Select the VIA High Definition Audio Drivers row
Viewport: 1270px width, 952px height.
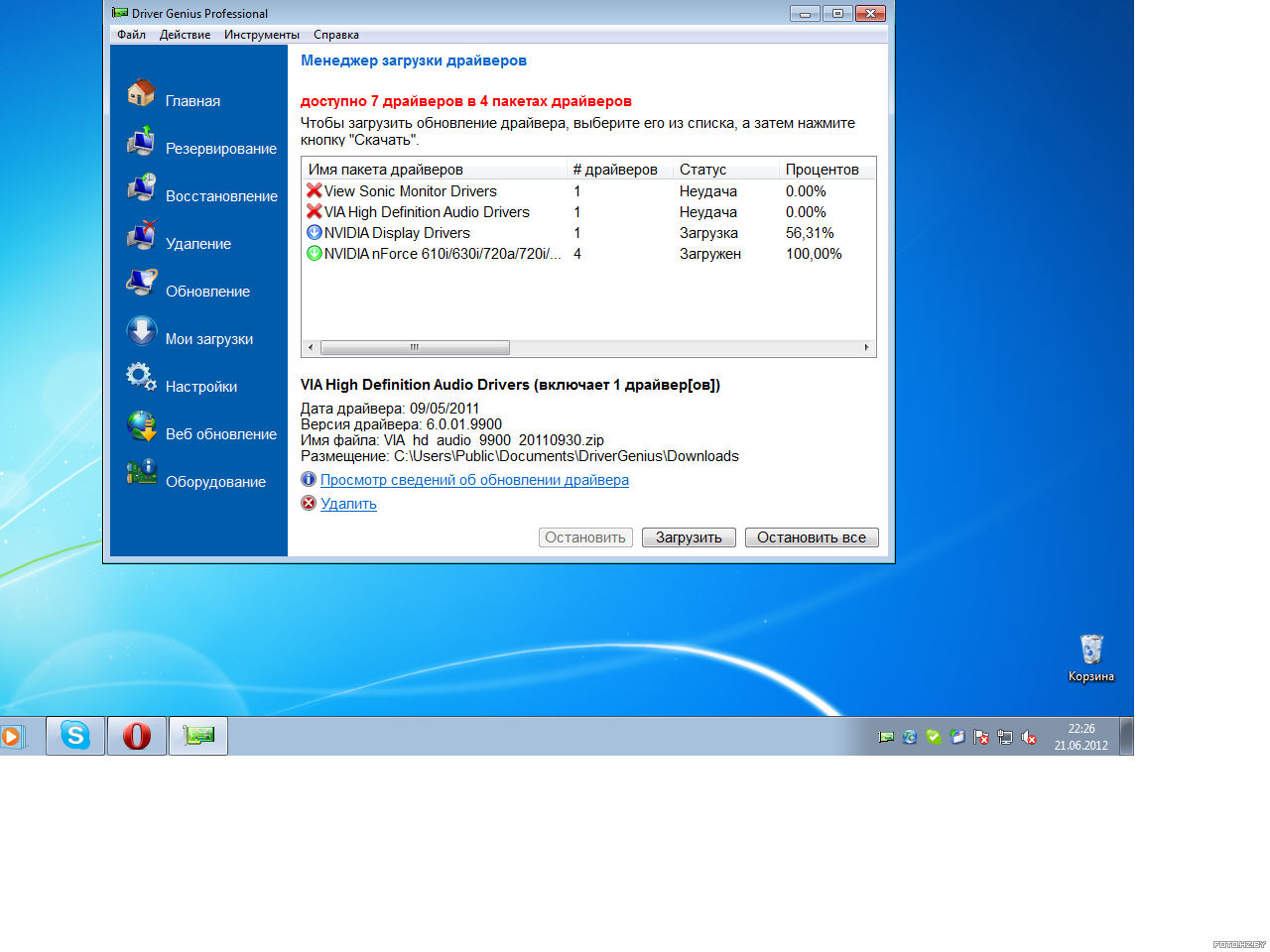point(588,212)
